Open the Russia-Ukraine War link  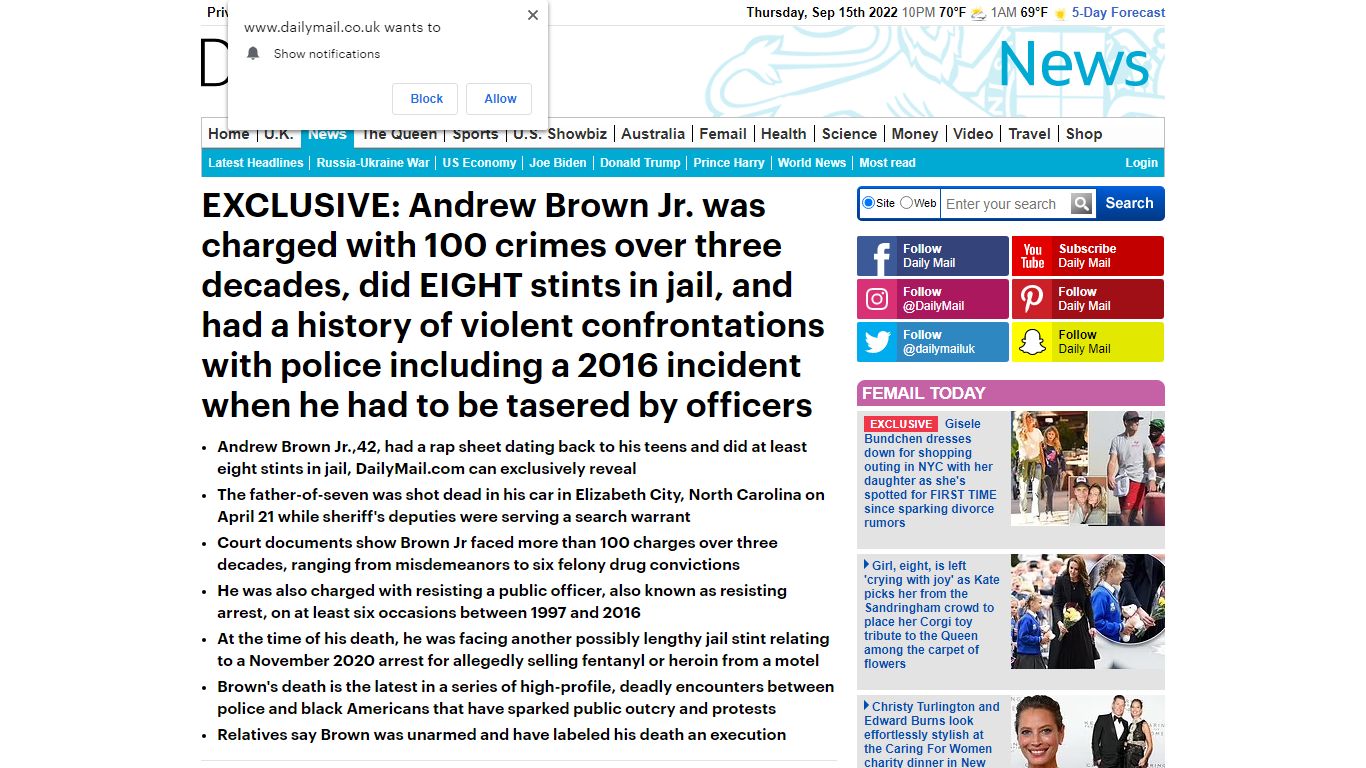pos(373,163)
